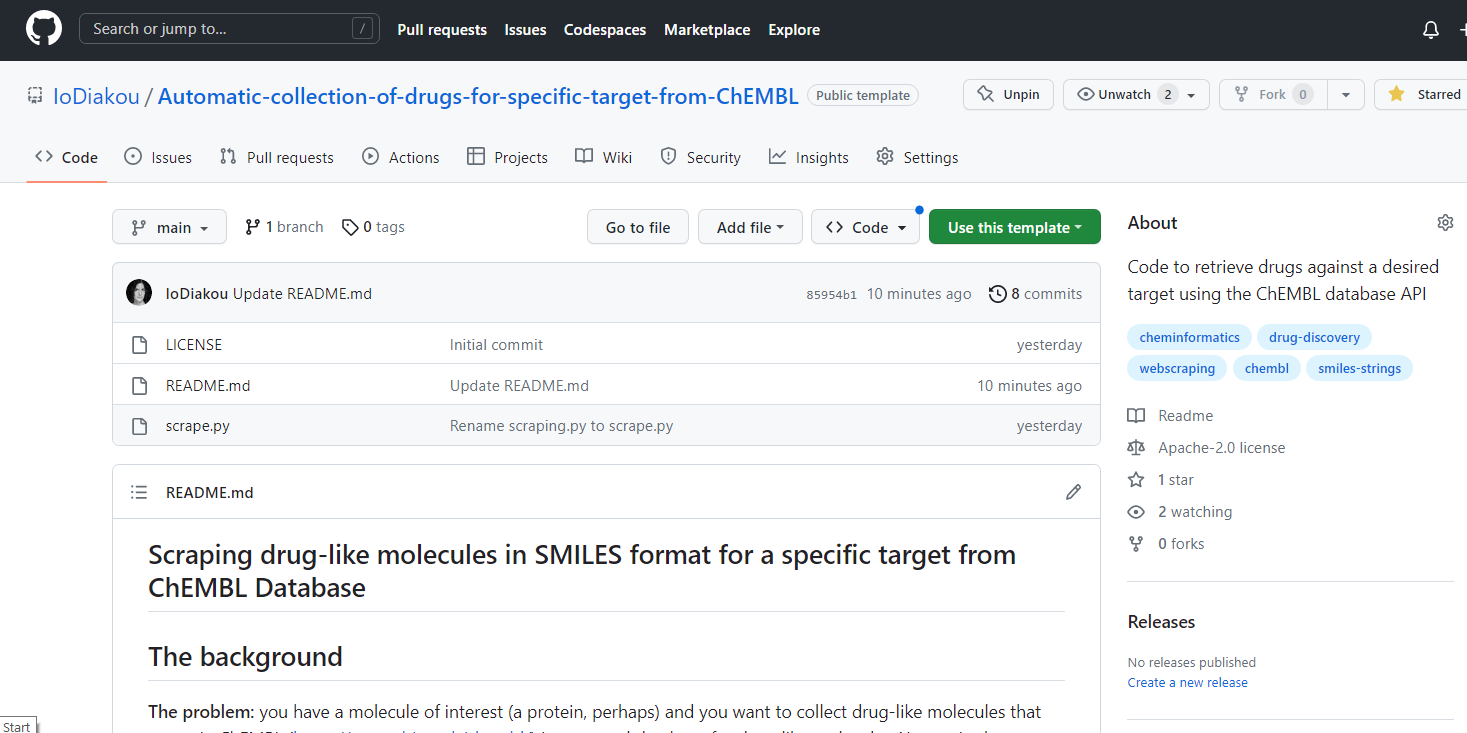Open the GitHub home logo
Screen dimensions: 1467x733
pos(44,29)
